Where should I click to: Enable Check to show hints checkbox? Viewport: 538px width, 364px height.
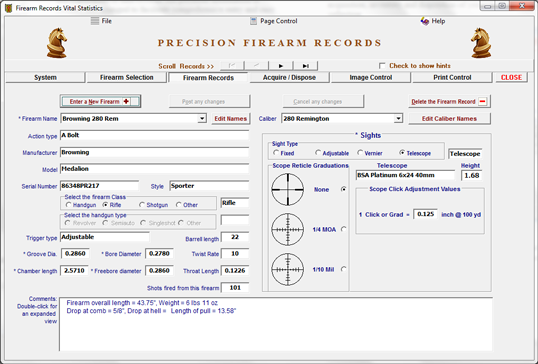[382, 66]
